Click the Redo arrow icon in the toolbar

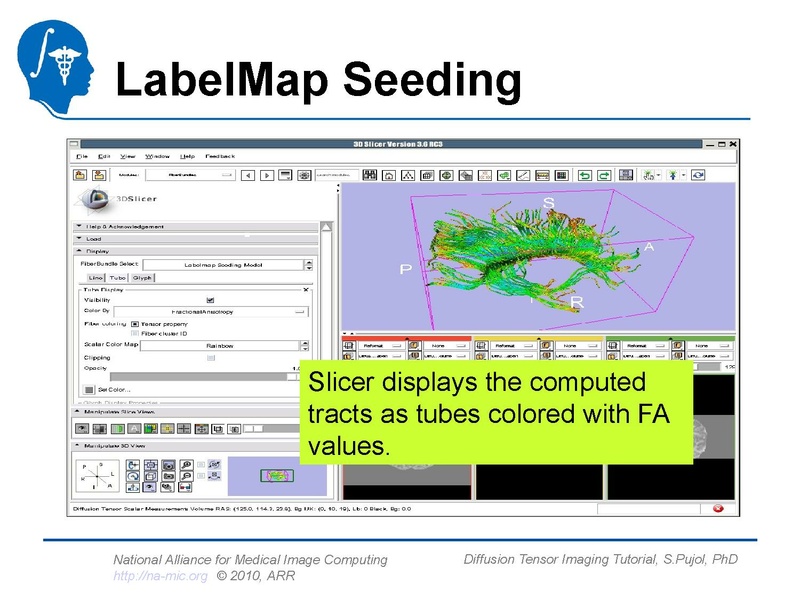[x=602, y=175]
